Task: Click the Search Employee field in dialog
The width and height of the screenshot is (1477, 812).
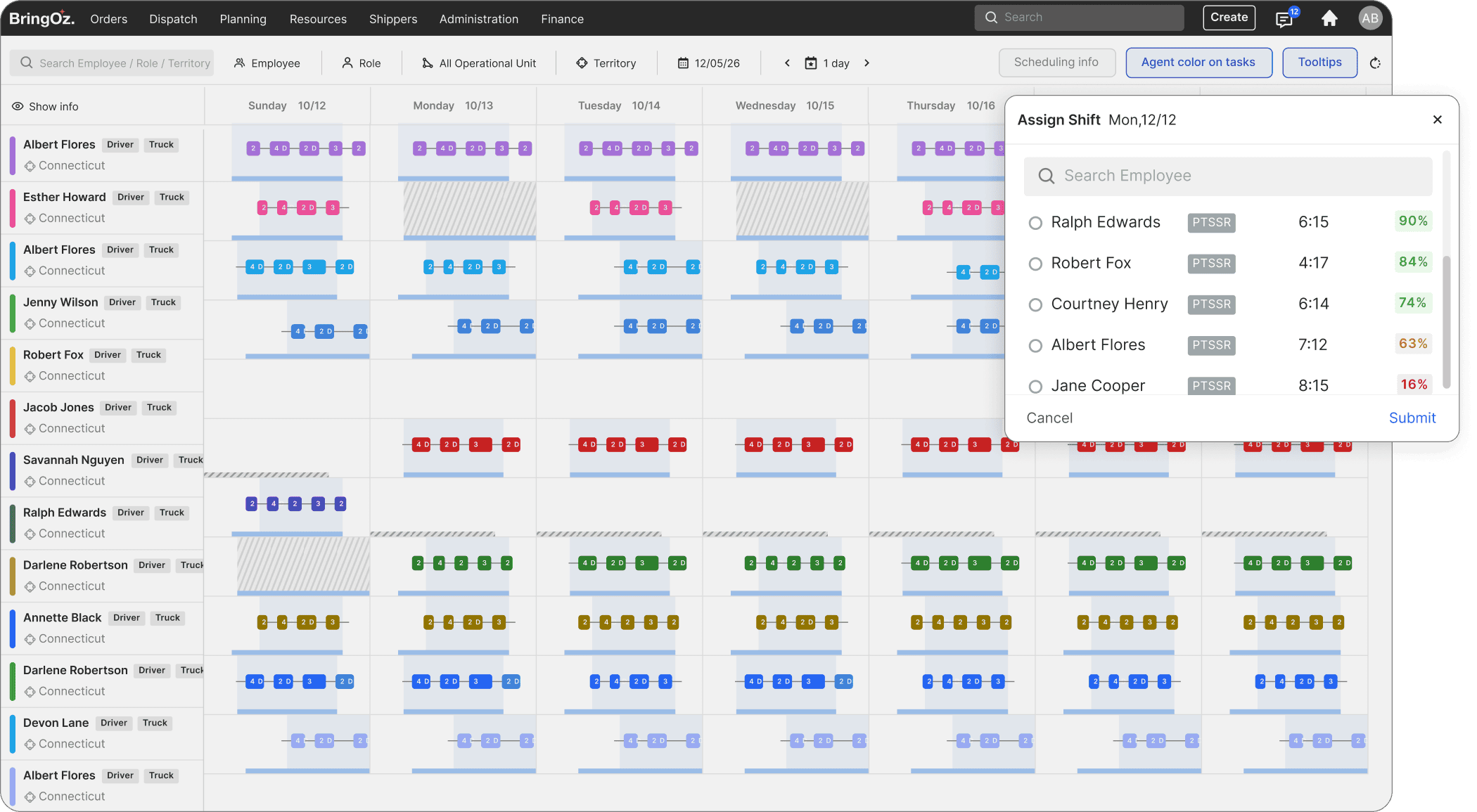Action: tap(1228, 176)
